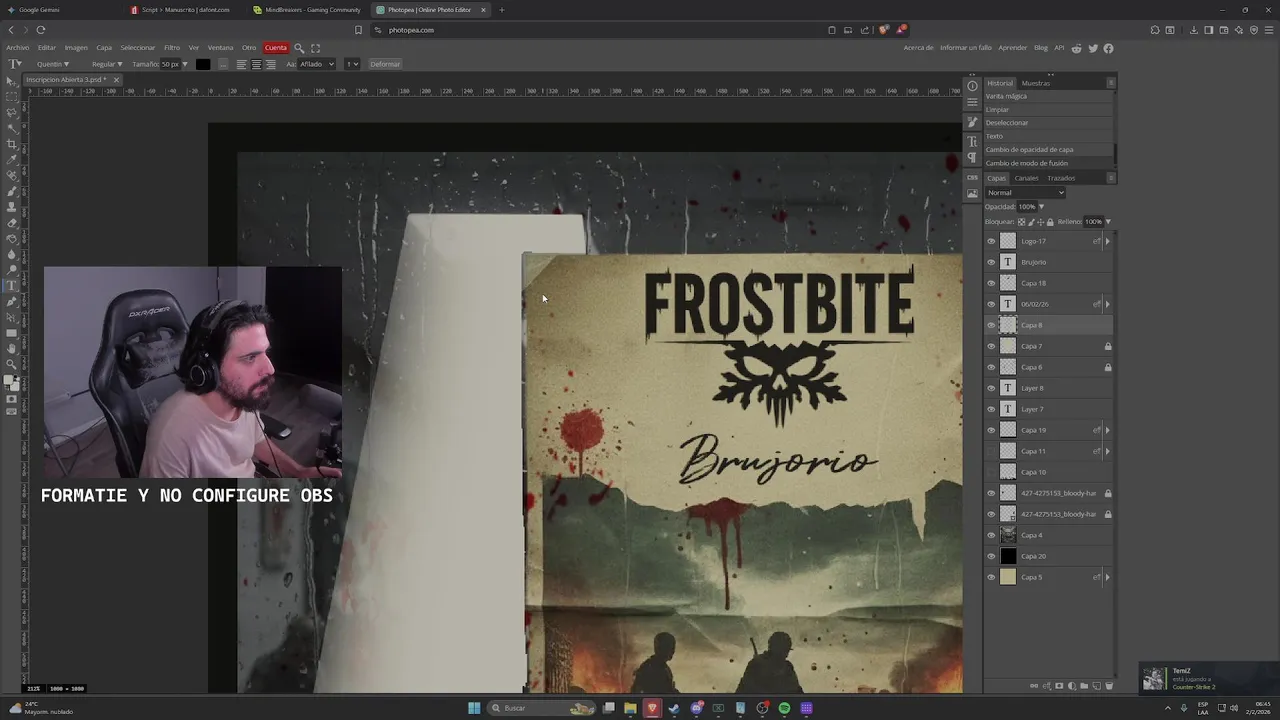Open the Character panel icon
This screenshot has width=1280, height=720.
(972, 142)
